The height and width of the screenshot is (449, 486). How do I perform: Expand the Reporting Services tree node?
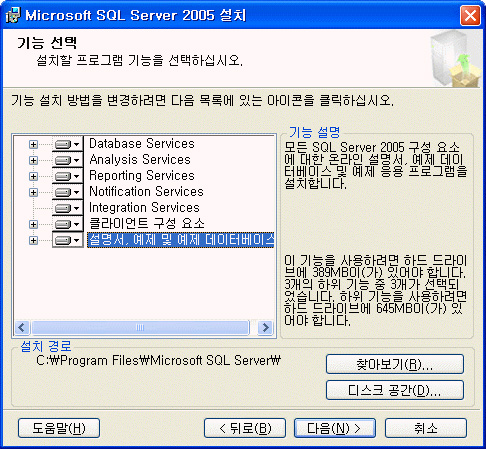coord(33,176)
